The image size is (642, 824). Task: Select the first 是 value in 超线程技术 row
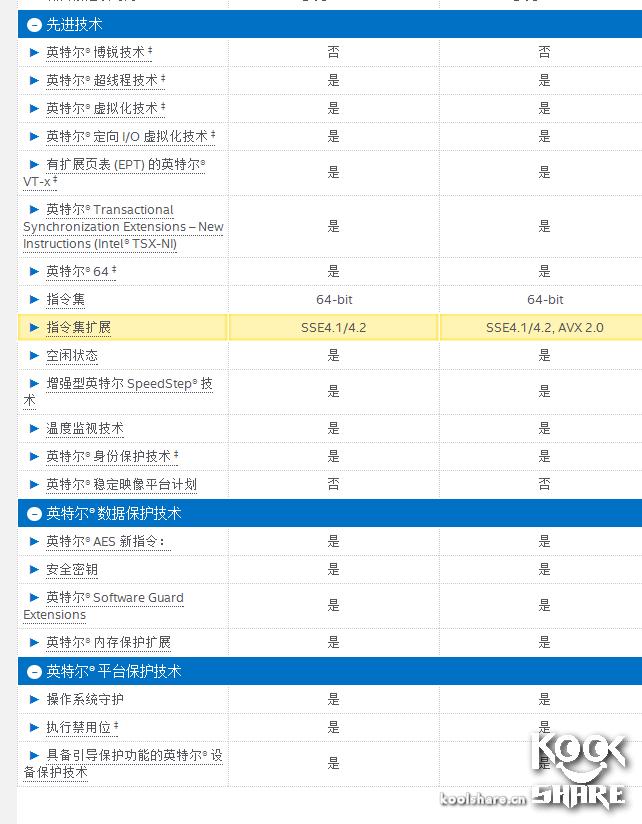pos(334,80)
